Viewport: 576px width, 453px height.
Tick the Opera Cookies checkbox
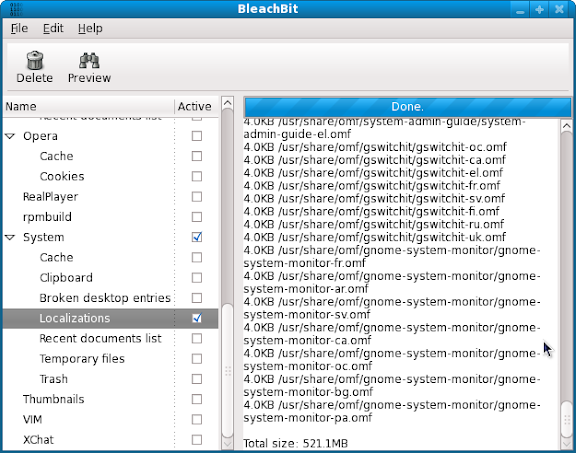(197, 176)
